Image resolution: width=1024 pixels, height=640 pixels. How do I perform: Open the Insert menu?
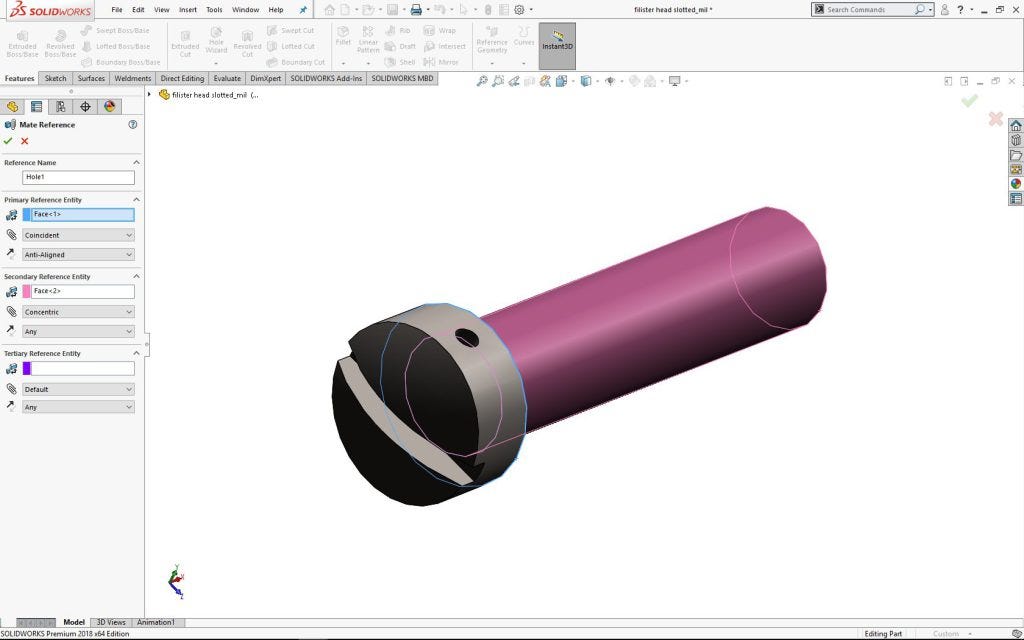click(x=188, y=9)
